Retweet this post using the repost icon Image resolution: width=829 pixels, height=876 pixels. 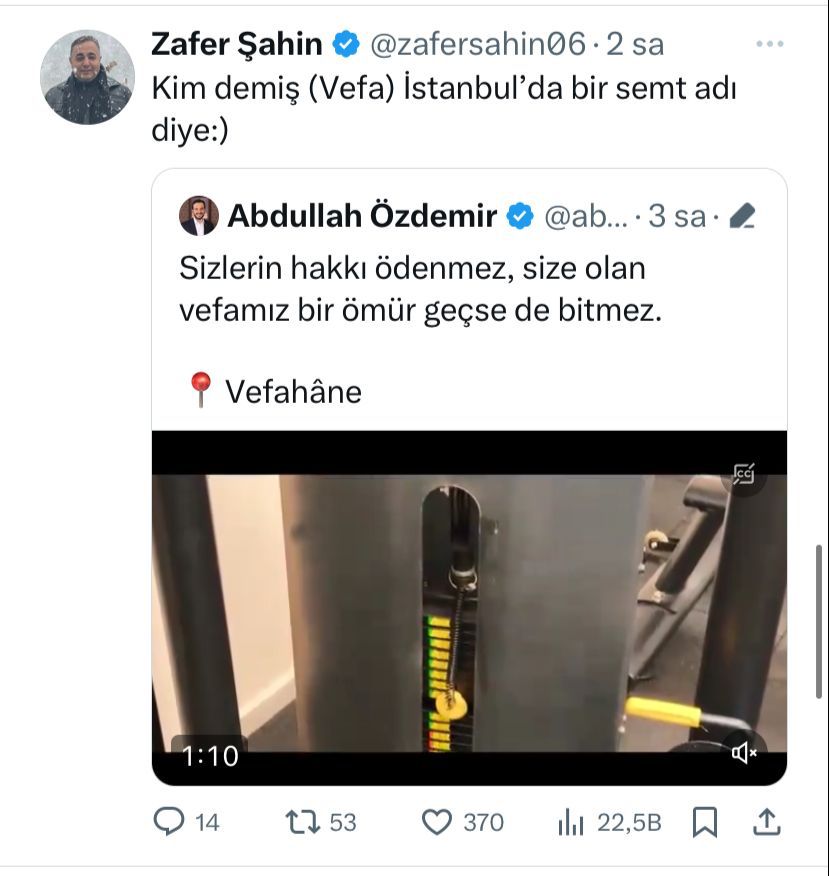pos(302,822)
